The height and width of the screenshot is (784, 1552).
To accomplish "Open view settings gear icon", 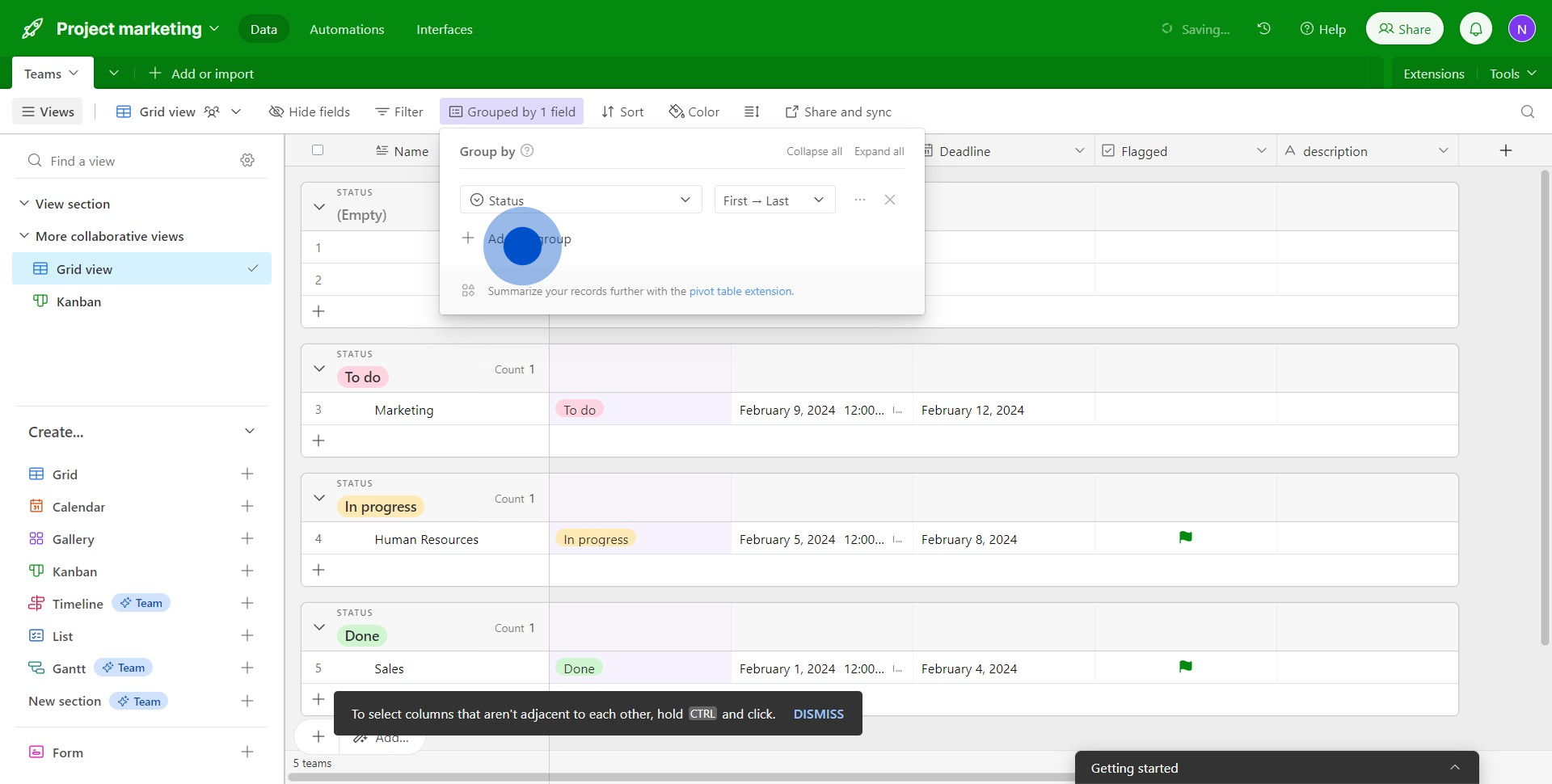I will click(x=247, y=160).
